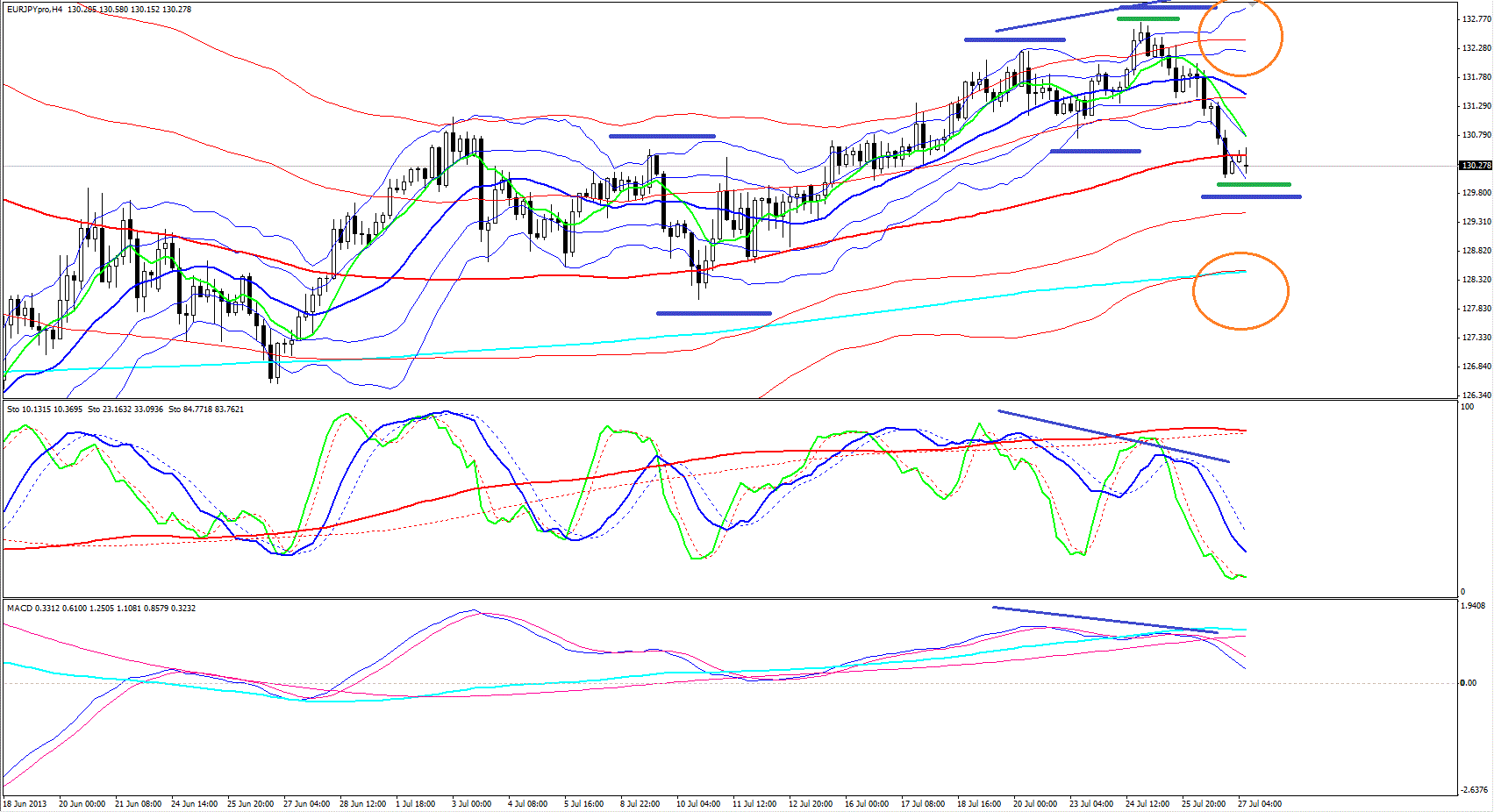Click the EURJPYpro,H4 chart title label
Viewport: 1494px width, 812px height.
(35, 10)
